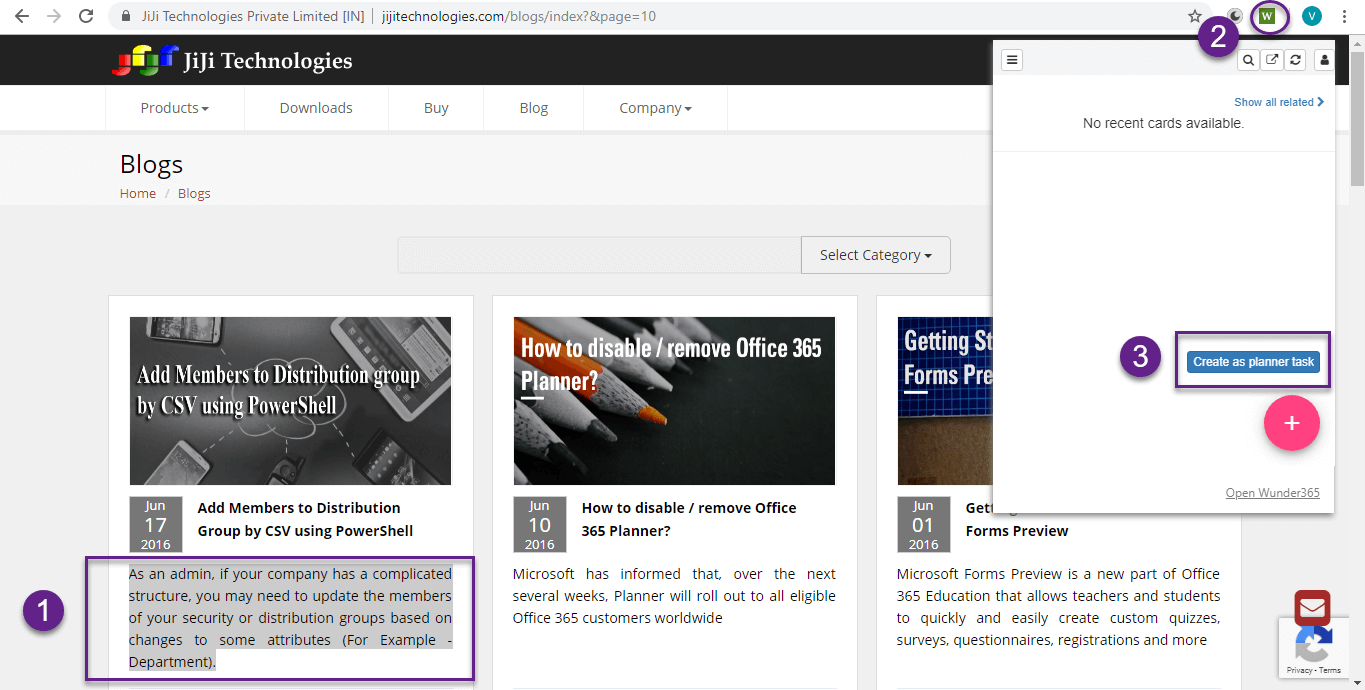Image resolution: width=1365 pixels, height=690 pixels.
Task: Open the Wunder365 hamburger menu
Action: point(1012,60)
